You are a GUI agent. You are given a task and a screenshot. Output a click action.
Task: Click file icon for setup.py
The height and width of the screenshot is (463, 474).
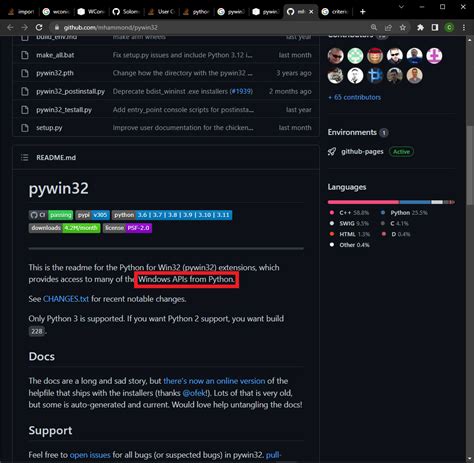tap(24, 128)
